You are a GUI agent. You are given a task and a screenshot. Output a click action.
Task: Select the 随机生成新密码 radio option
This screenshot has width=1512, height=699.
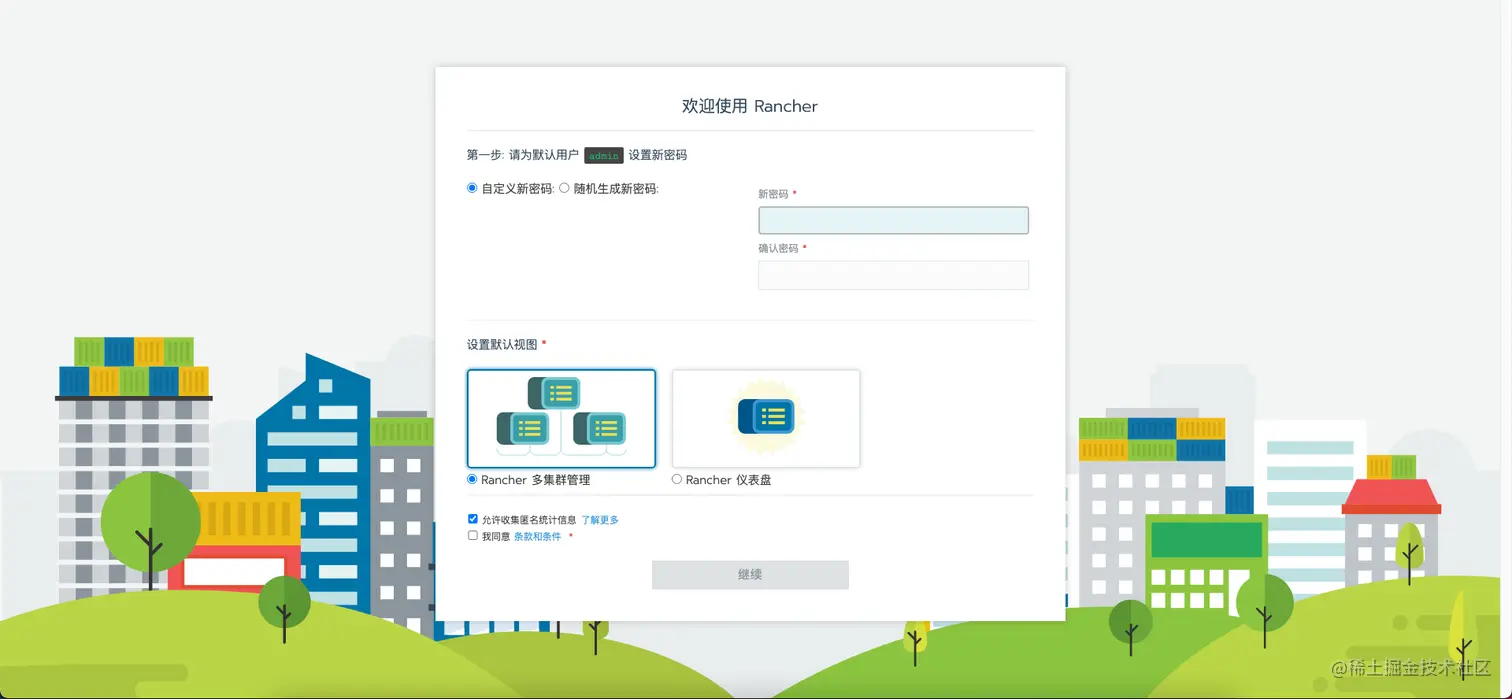coord(564,188)
